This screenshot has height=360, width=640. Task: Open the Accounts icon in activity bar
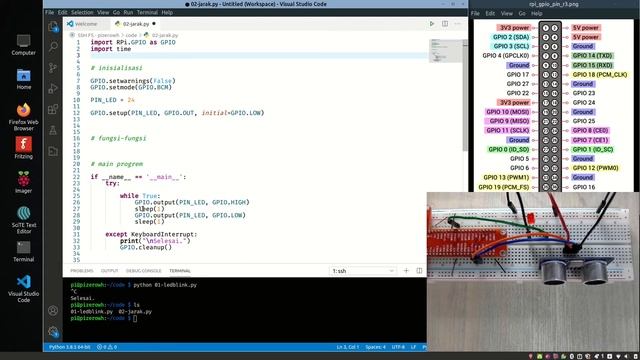pos(53,311)
